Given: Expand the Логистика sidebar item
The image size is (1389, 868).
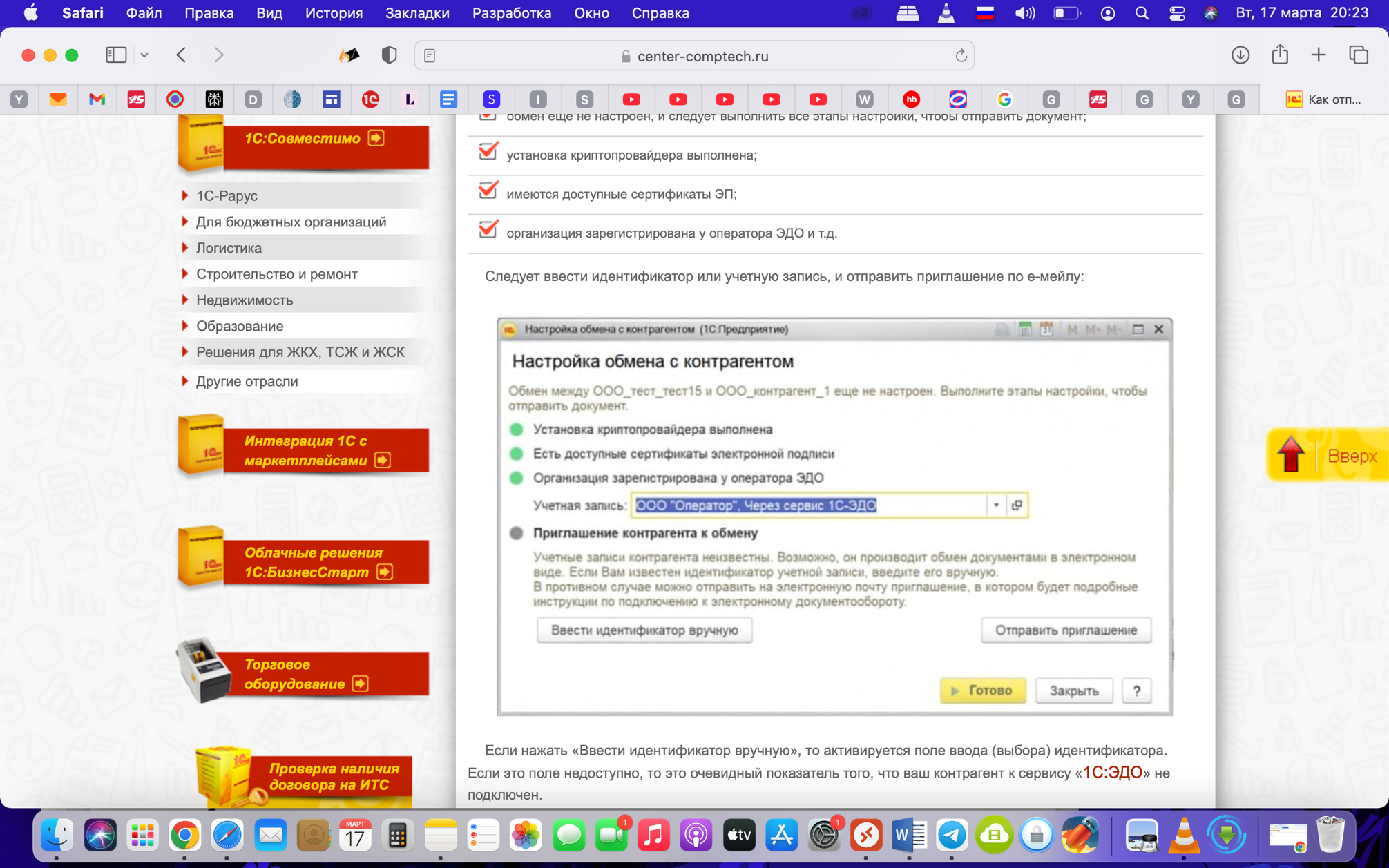Looking at the screenshot, I should (229, 248).
